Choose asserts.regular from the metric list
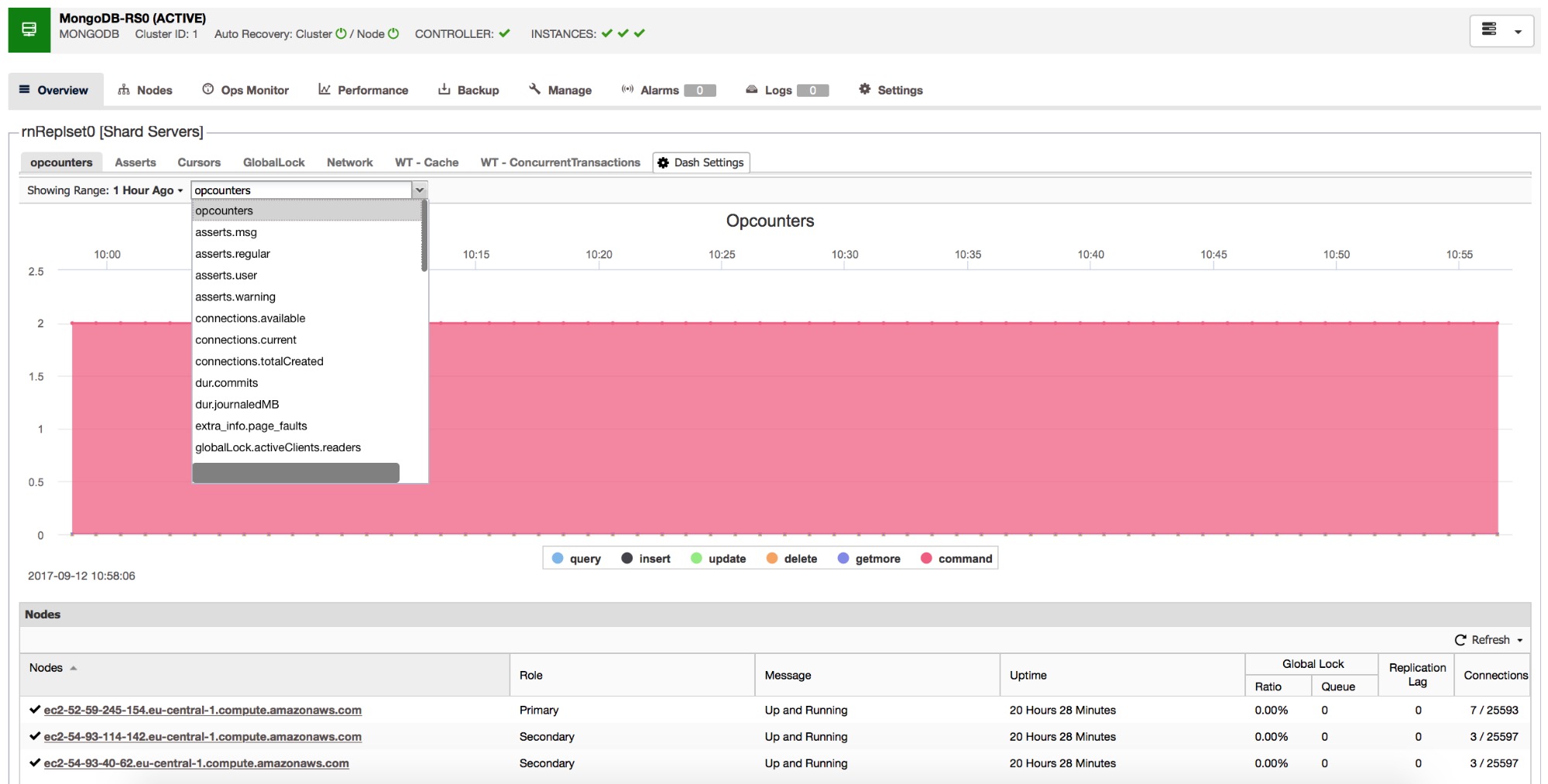 tap(307, 254)
